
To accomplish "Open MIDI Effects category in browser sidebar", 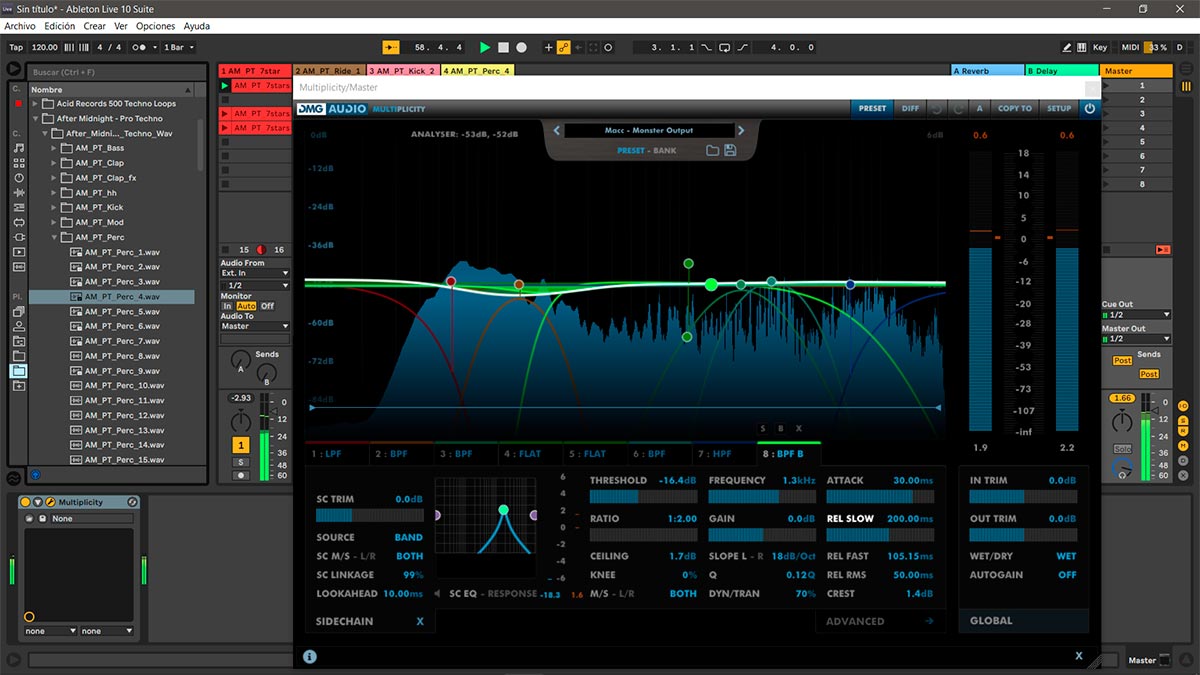I will 18,207.
